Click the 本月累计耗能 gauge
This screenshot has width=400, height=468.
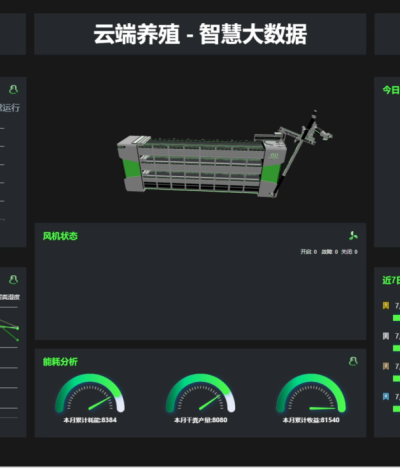coord(90,398)
